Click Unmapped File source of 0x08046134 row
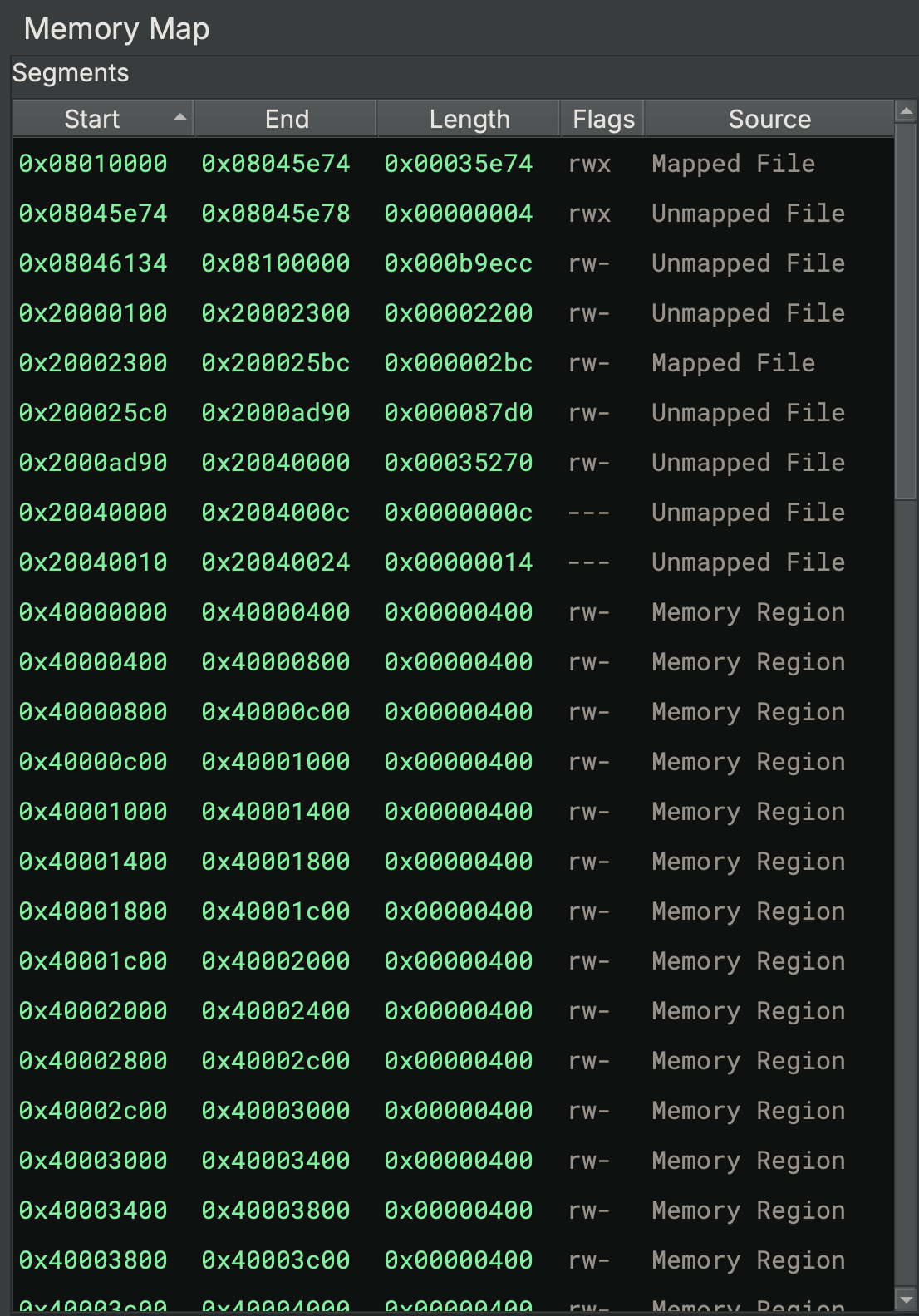Image resolution: width=919 pixels, height=1316 pixels. click(x=749, y=263)
